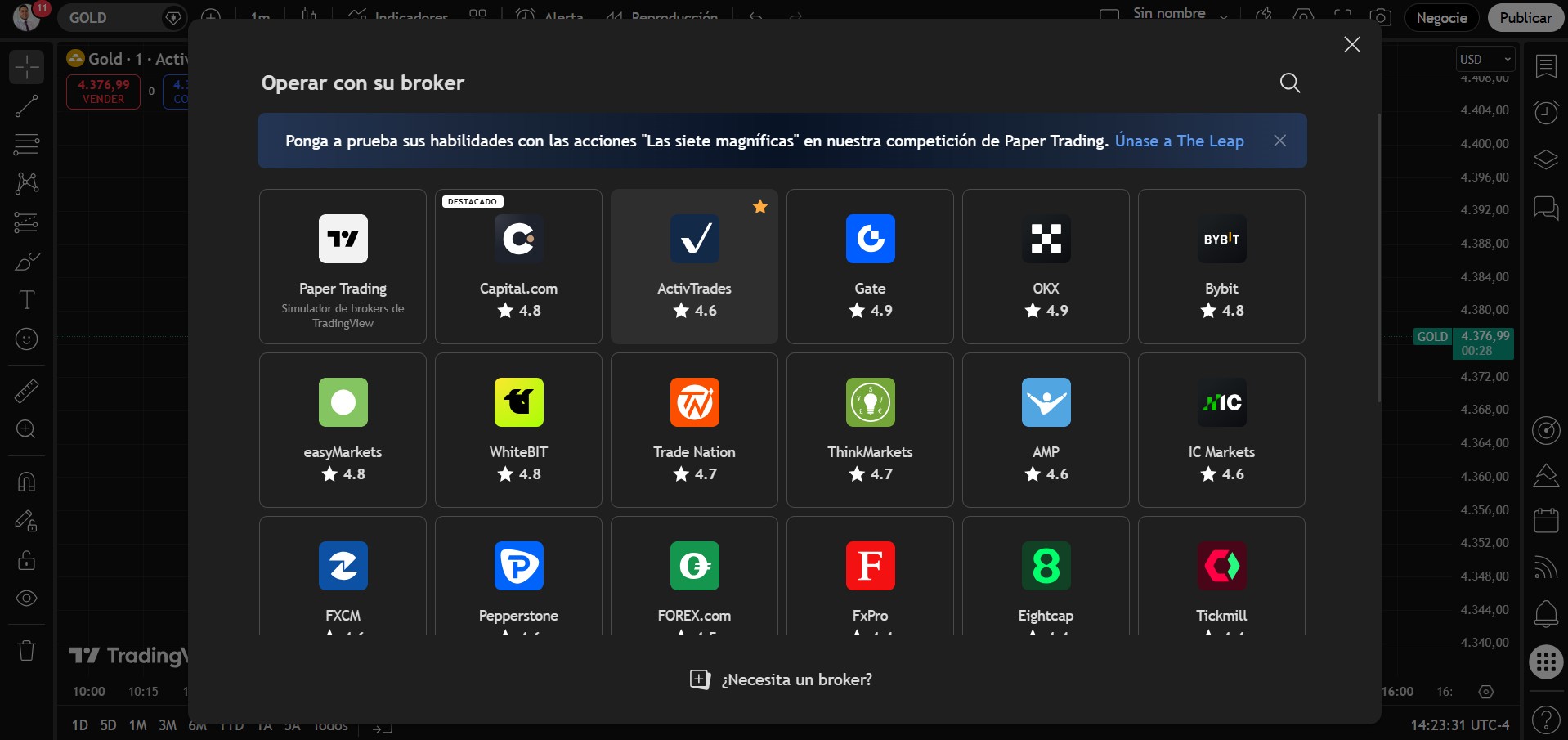
Task: Toggle hide all drawings eye
Action: [26, 599]
